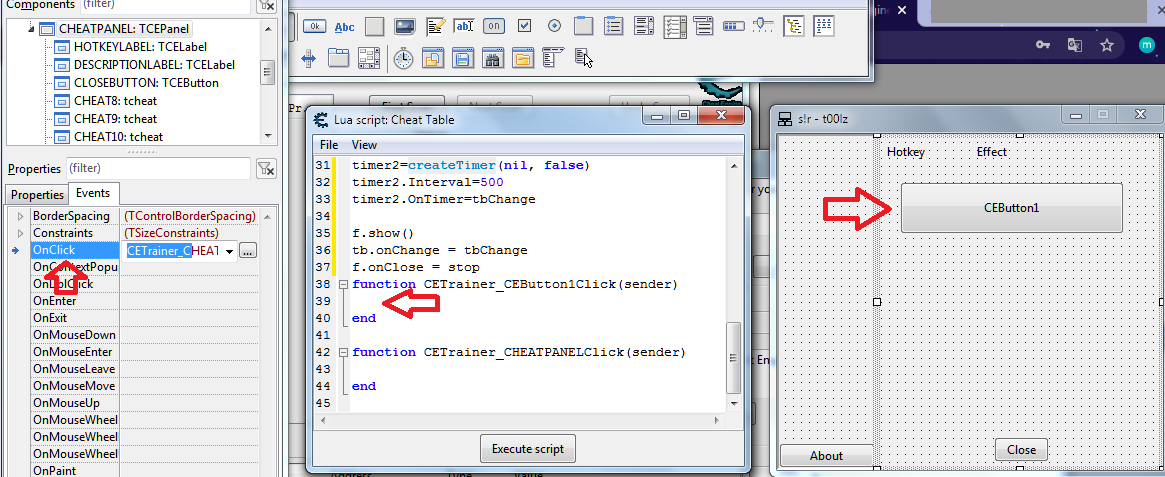Click the About button on trainer form

click(825, 455)
